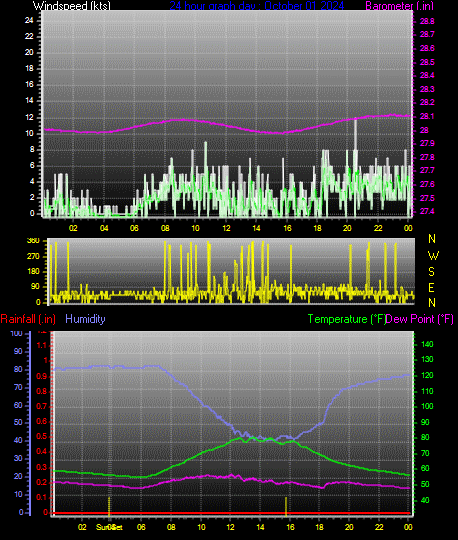Click hour 08 on the windspeed chart time axis
Viewport: 458px width, 540px height.
pyautogui.click(x=165, y=228)
